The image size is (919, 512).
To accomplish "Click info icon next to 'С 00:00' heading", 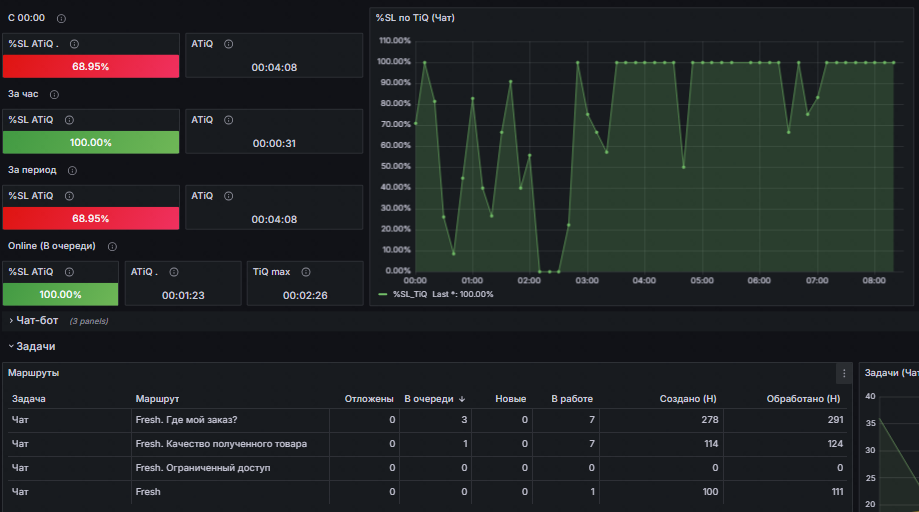I will (61, 19).
